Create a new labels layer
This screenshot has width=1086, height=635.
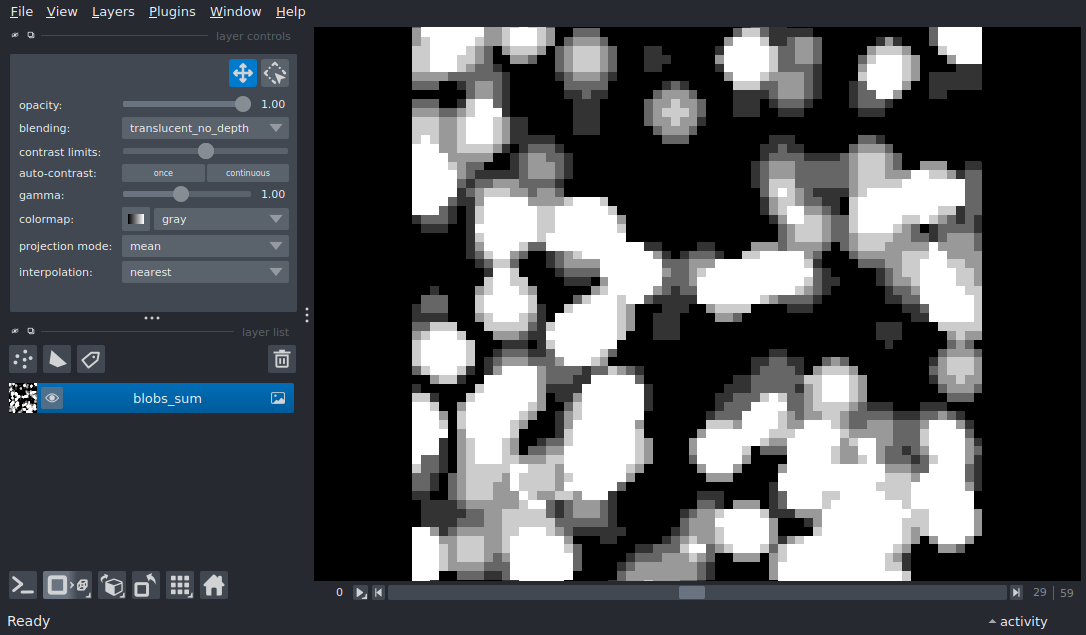click(91, 359)
